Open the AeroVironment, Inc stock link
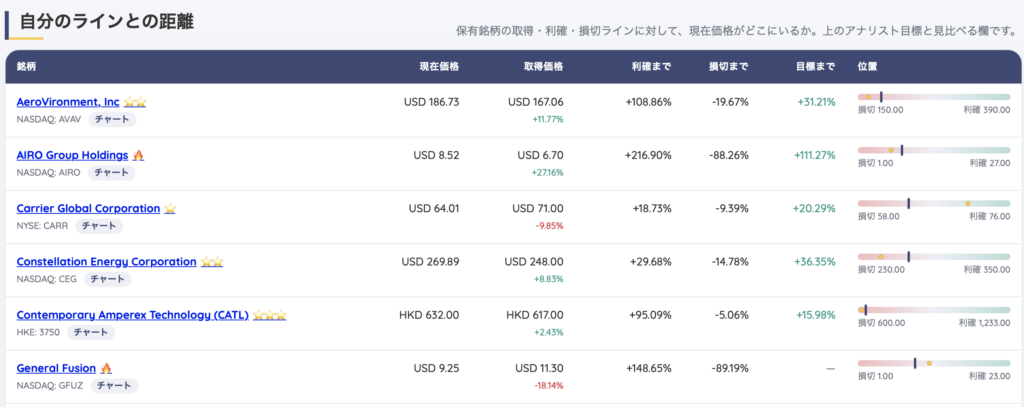The height and width of the screenshot is (407, 1024). tap(68, 102)
